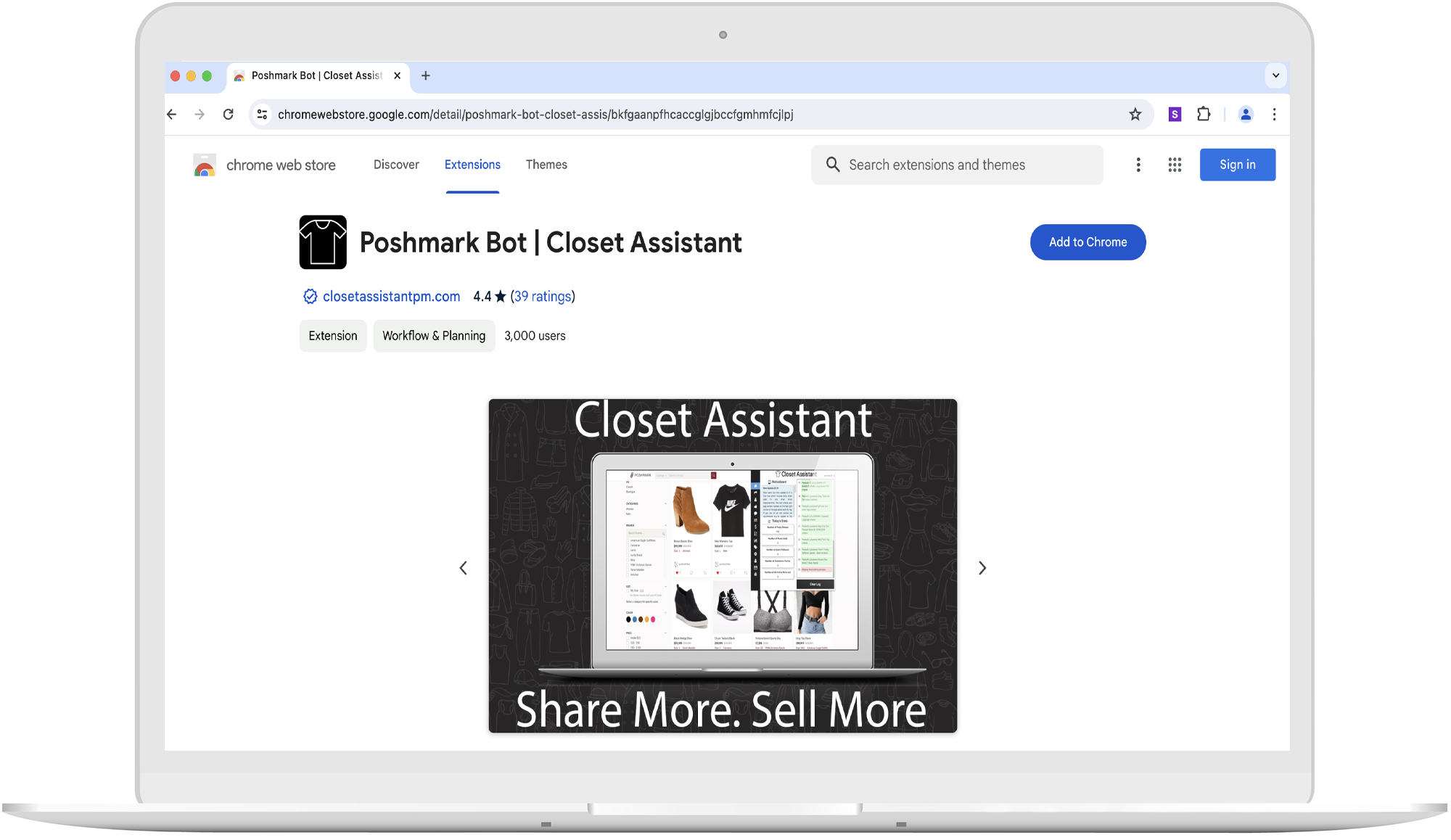Viewport: 1451px width, 840px height.
Task: Click the purple S extension icon
Action: tap(1175, 115)
